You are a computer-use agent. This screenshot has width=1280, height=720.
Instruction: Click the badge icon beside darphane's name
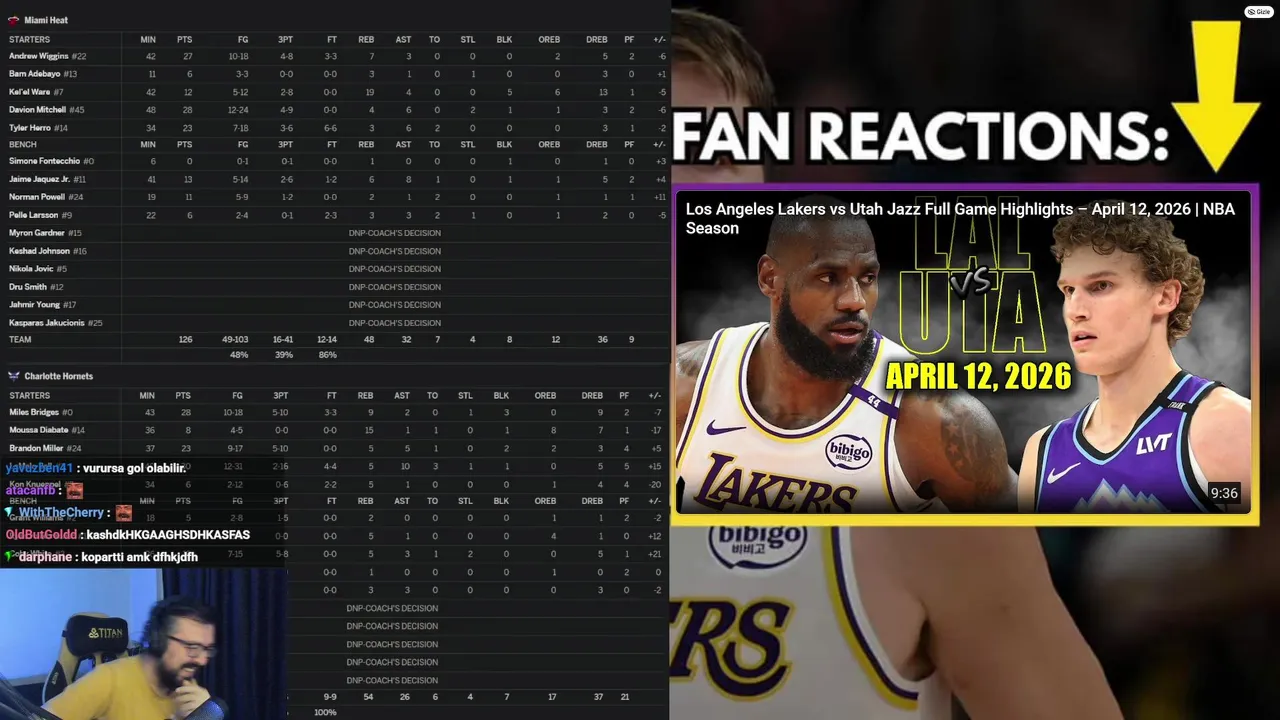click(x=10, y=557)
